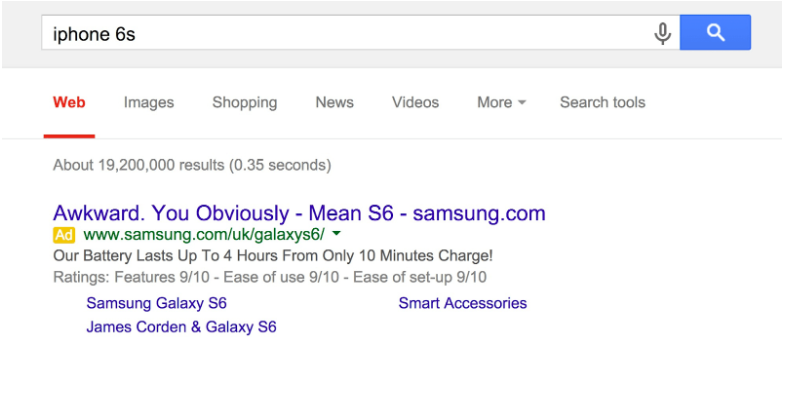Click the yellow Ad badge
The width and height of the screenshot is (812, 412).
tap(64, 235)
